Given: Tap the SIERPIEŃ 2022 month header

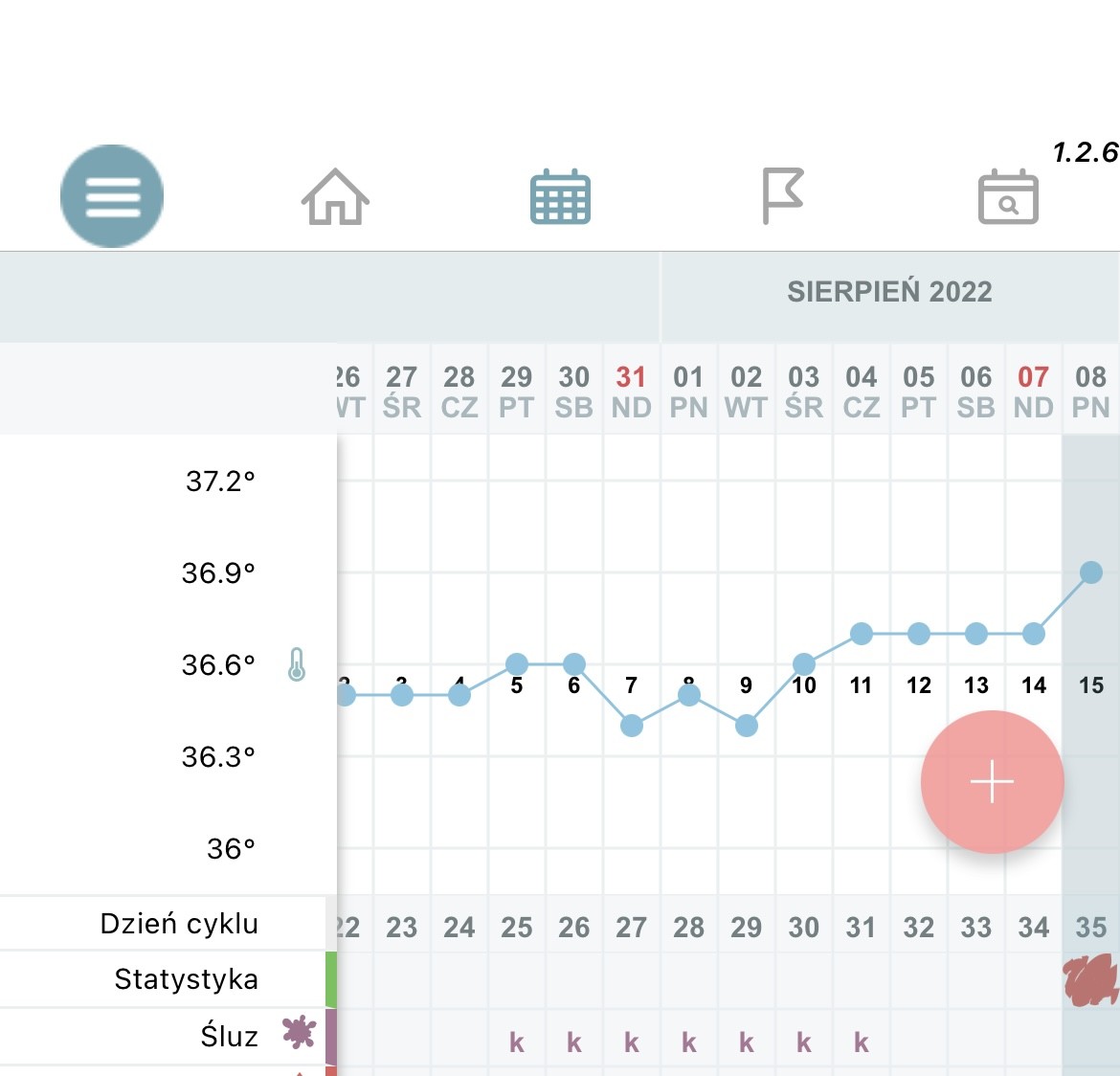Looking at the screenshot, I should [x=889, y=292].
